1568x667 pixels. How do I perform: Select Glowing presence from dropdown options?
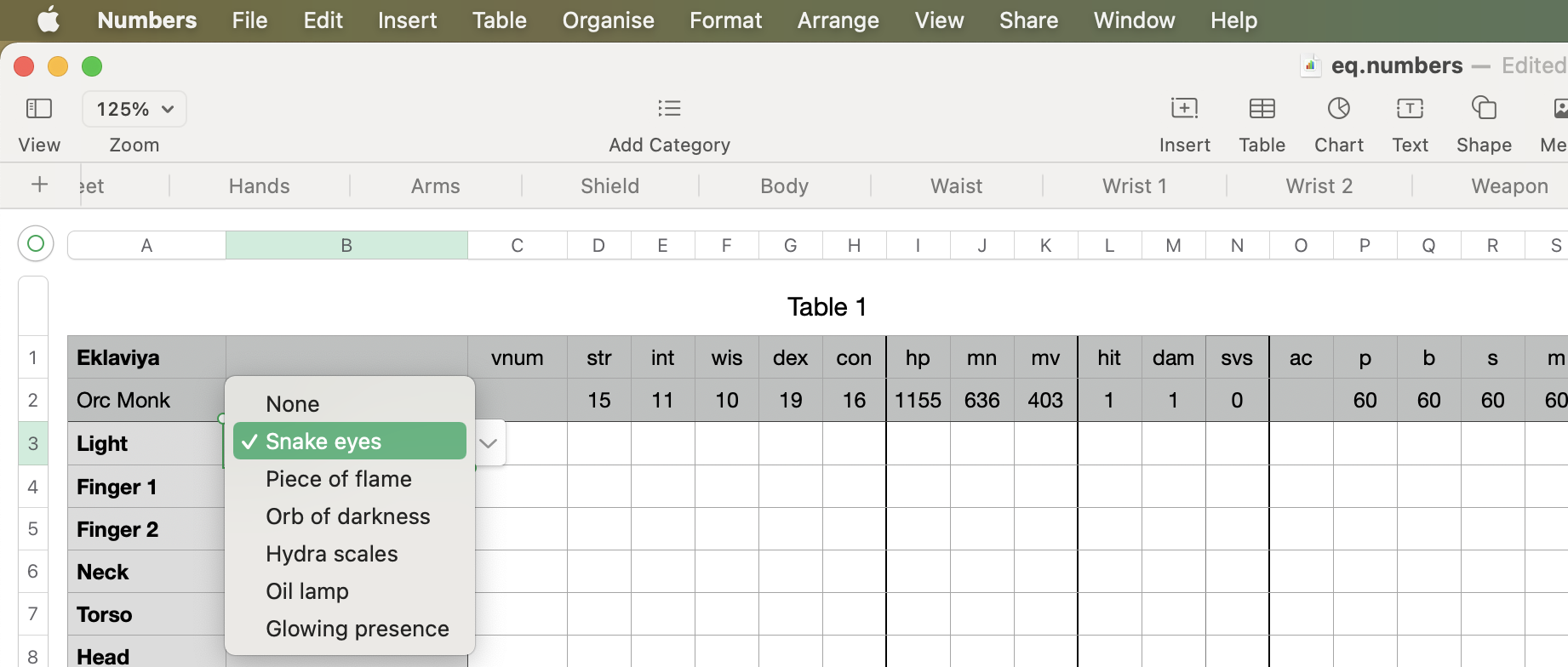pos(357,629)
